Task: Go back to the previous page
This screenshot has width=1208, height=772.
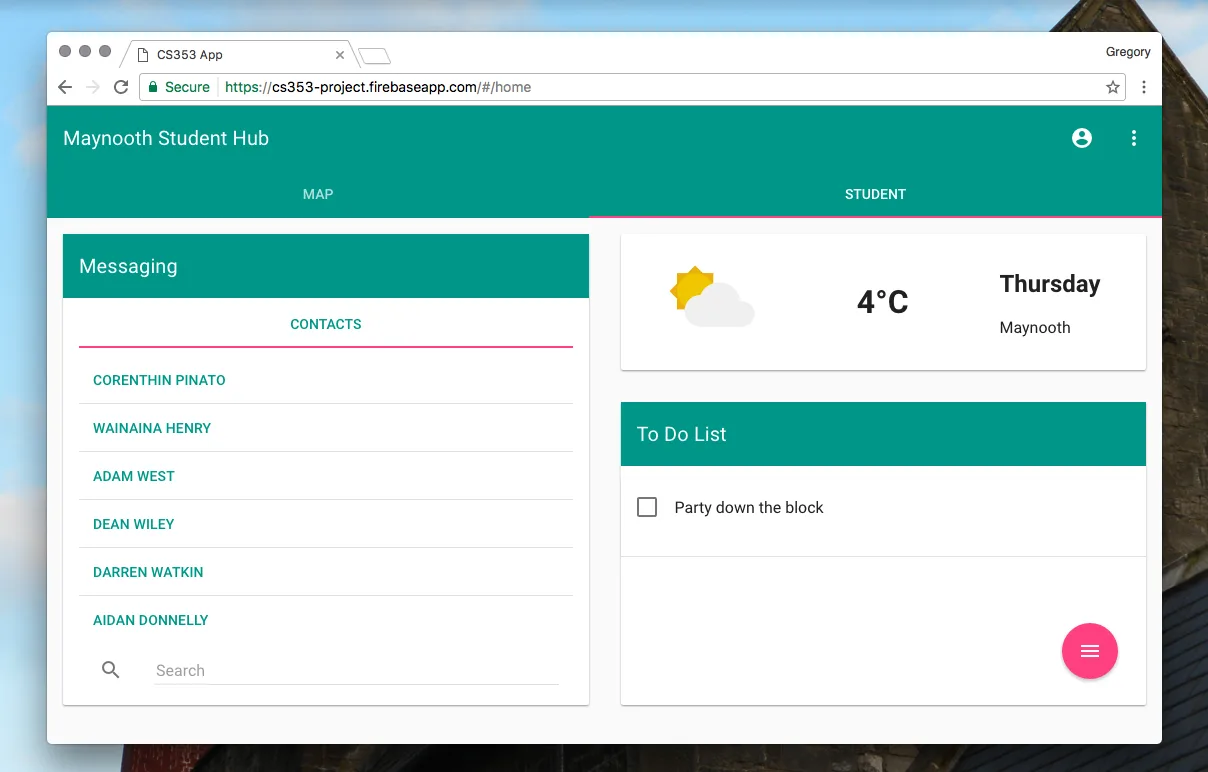Action: tap(65, 87)
